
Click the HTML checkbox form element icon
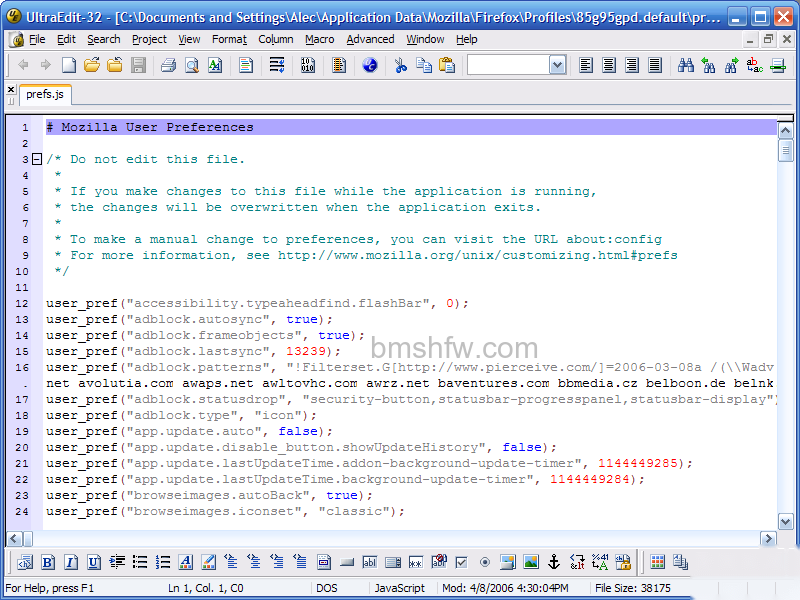pos(462,562)
